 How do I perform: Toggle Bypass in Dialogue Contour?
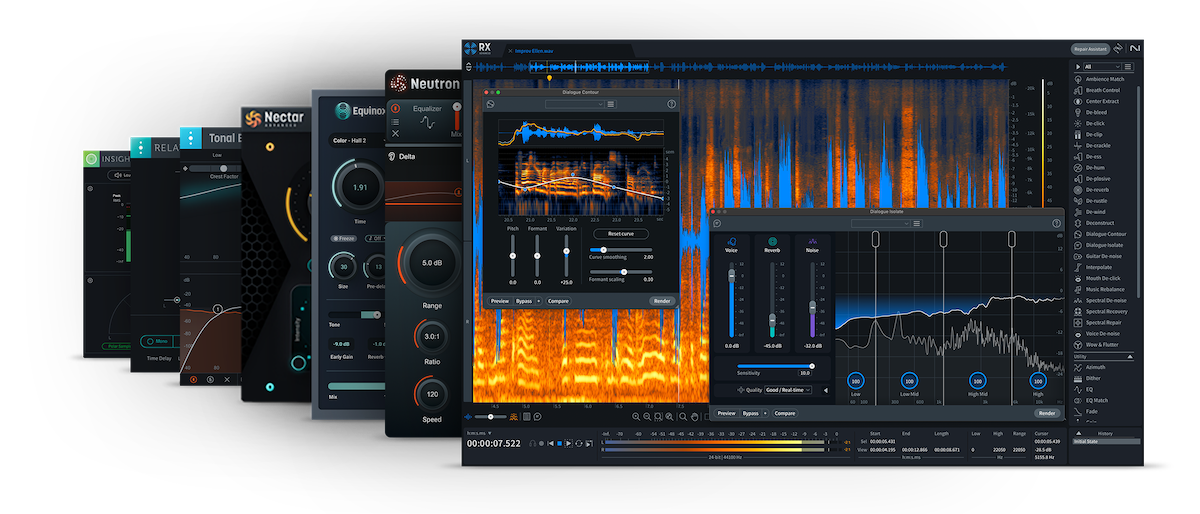[x=524, y=300]
